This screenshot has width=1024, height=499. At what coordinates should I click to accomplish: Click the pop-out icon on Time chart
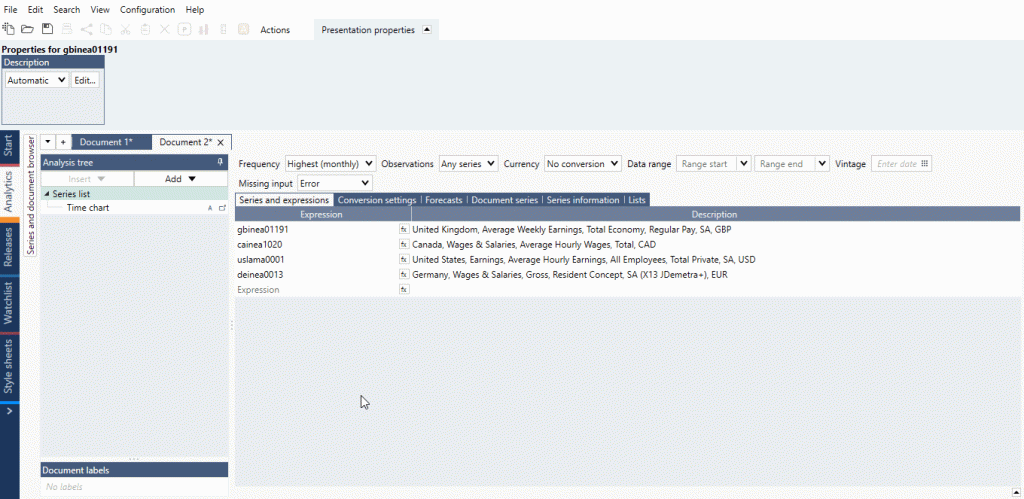tap(222, 208)
